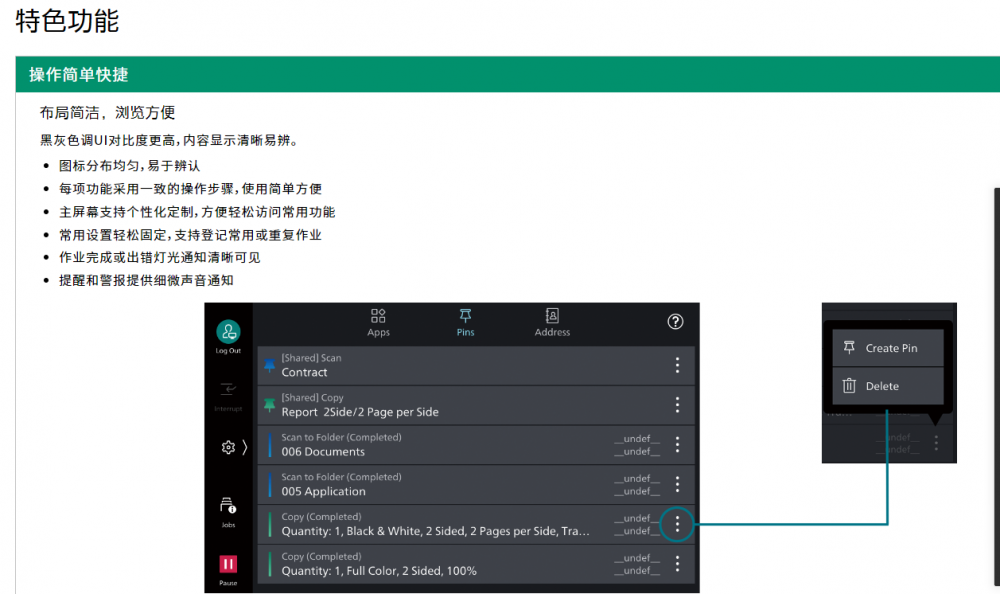Open the Jobs list icon
The image size is (1000, 594).
228,507
